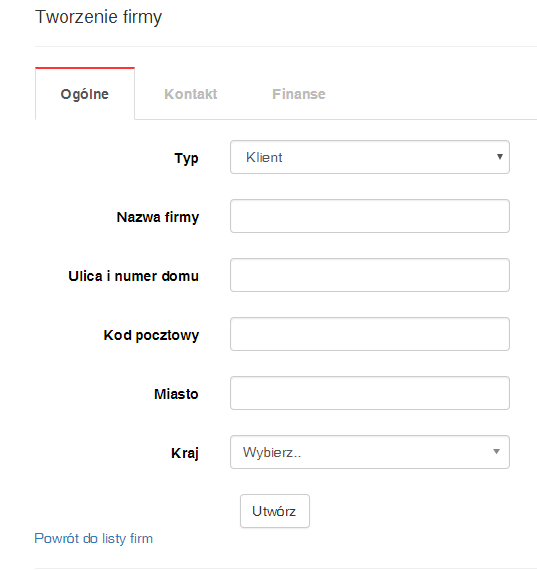Open the Typ dropdown showing Klient
This screenshot has width=537, height=570.
click(x=370, y=157)
